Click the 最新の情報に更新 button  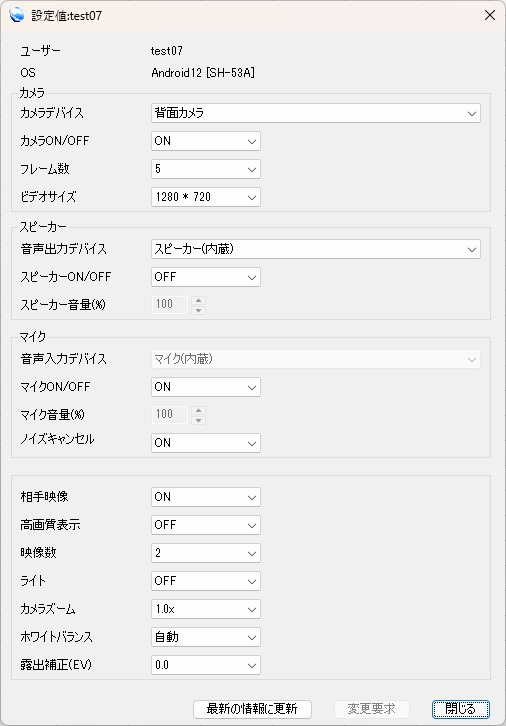252,709
